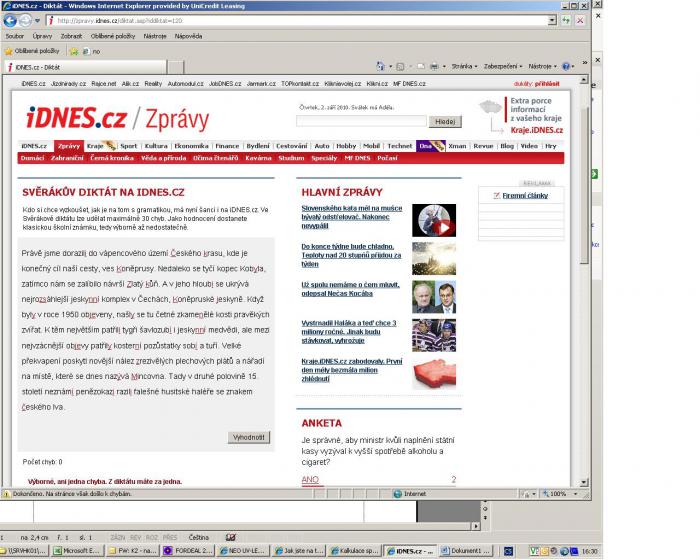
Task: Play video thumbnail of first news story
Action: (434, 220)
